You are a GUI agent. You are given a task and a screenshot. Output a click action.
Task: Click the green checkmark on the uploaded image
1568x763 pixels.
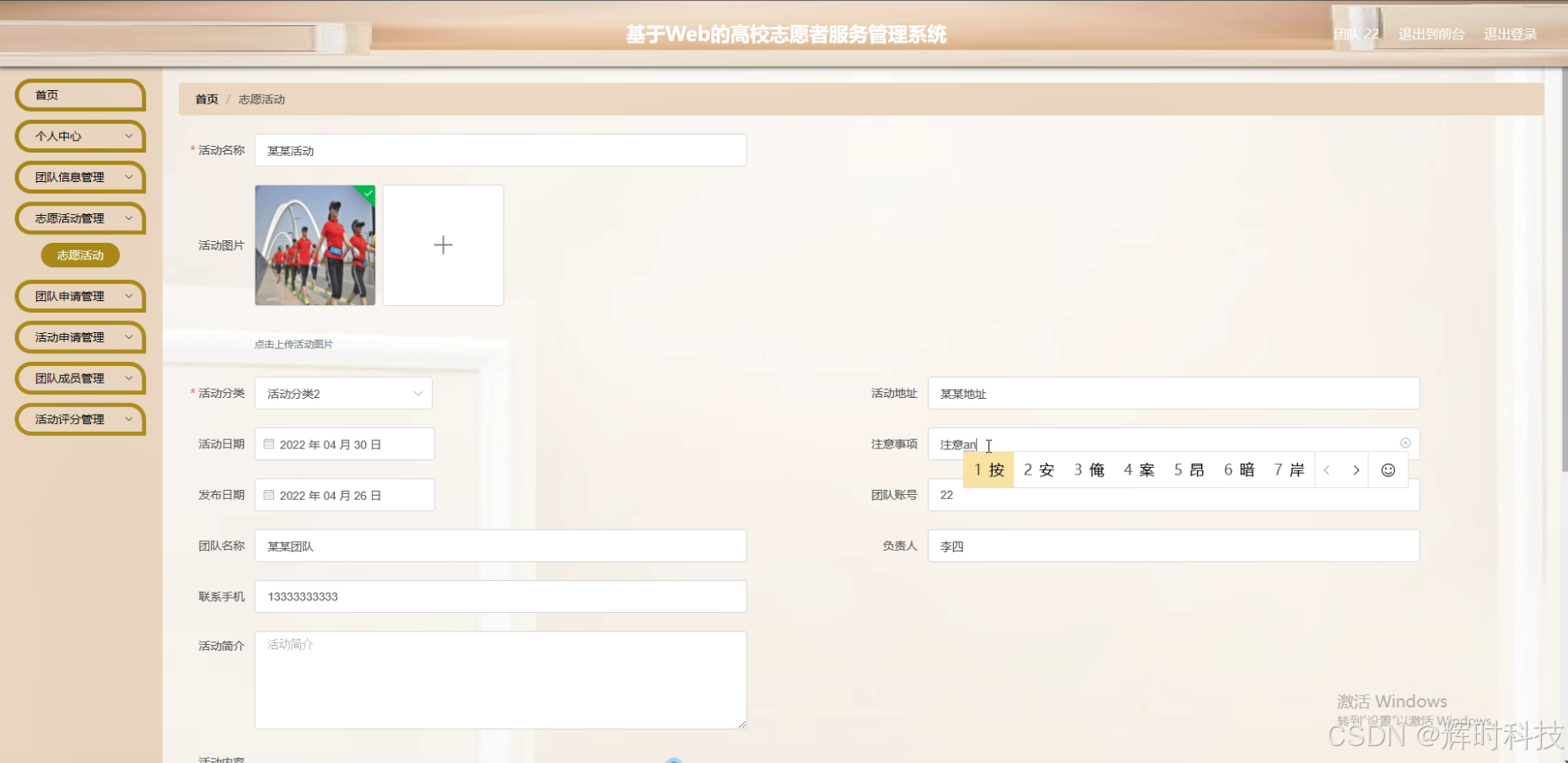point(367,193)
